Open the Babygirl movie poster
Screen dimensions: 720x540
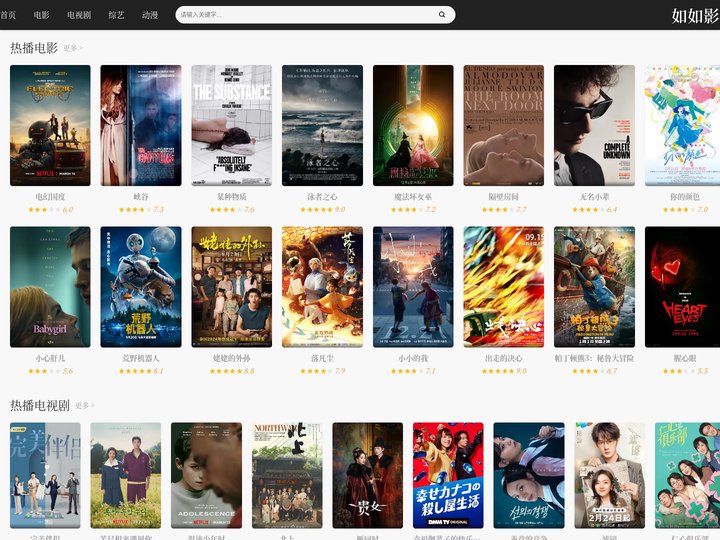[x=50, y=287]
